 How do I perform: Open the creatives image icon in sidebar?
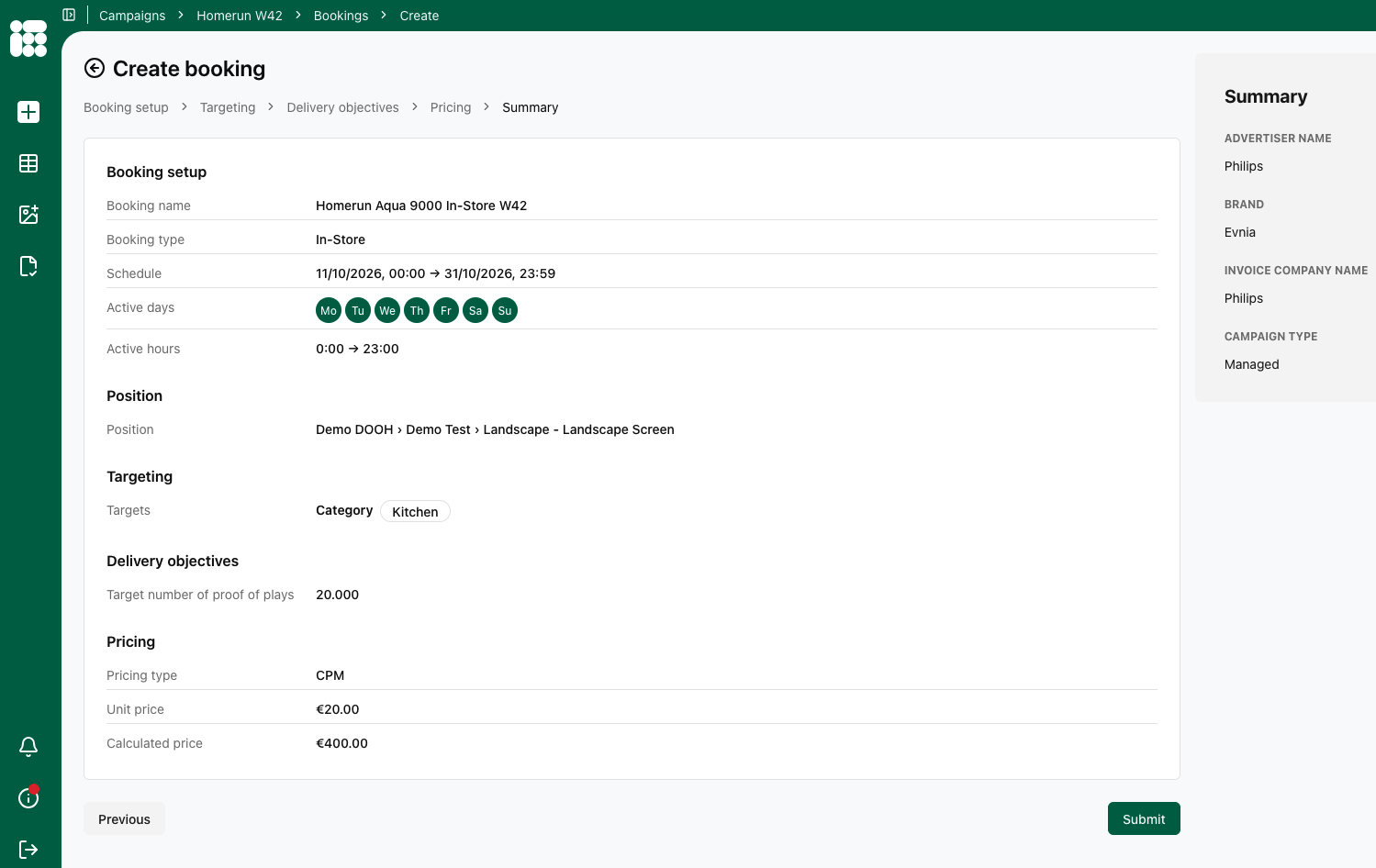click(28, 215)
